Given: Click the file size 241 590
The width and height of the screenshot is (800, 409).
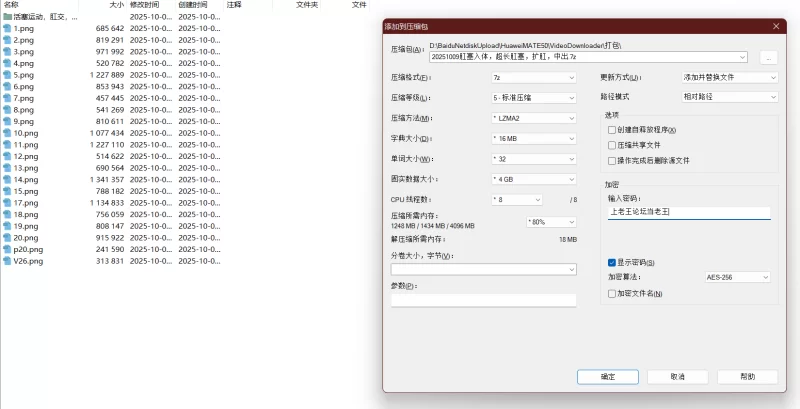Looking at the screenshot, I should pos(110,249).
